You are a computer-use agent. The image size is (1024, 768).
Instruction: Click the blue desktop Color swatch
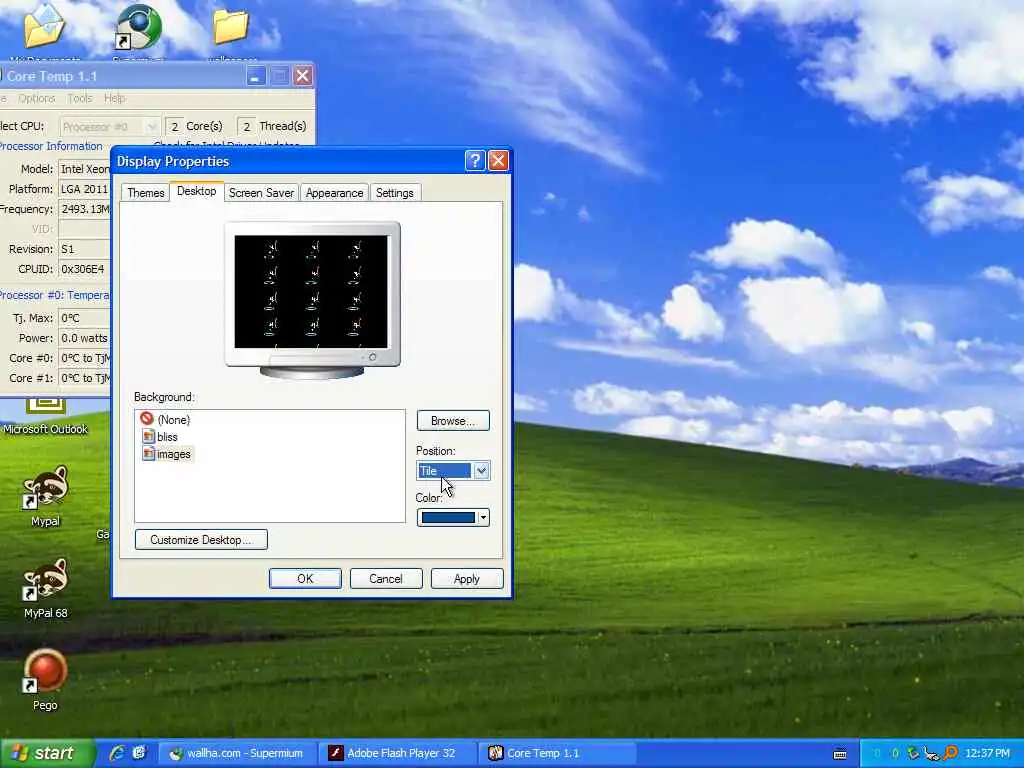[x=448, y=518]
